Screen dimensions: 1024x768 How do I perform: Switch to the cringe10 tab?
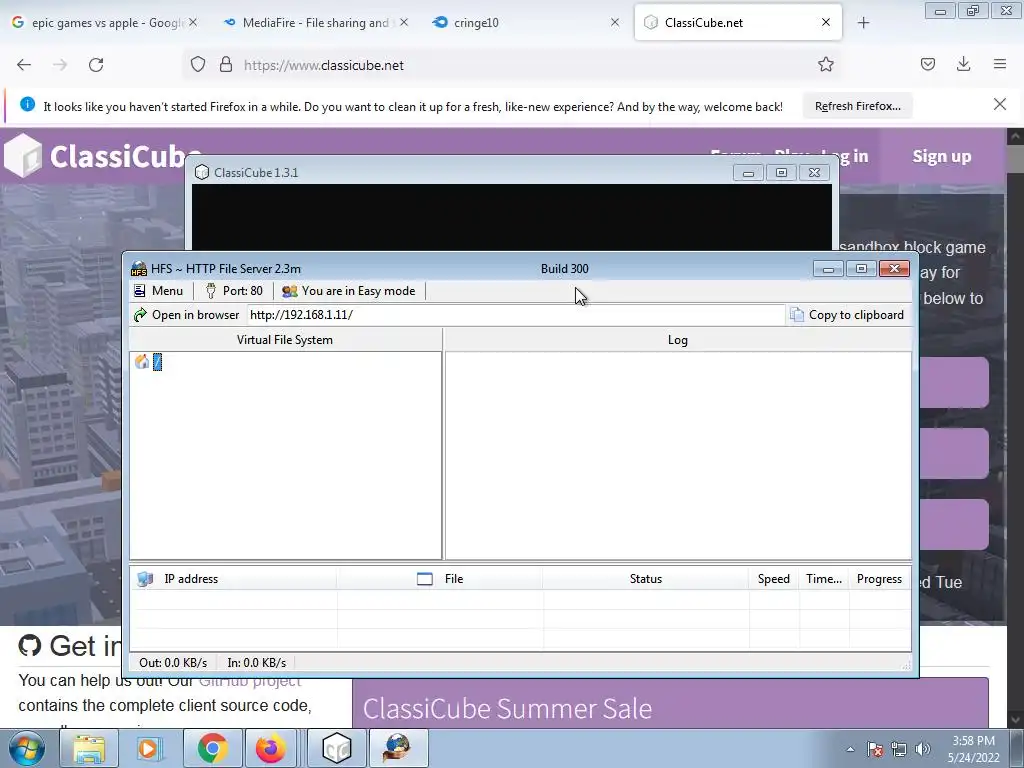[522, 23]
